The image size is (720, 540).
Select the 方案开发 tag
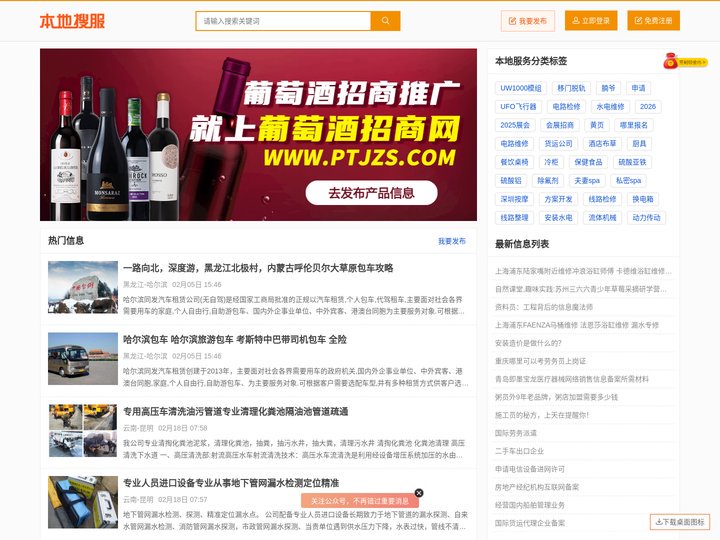(558, 199)
